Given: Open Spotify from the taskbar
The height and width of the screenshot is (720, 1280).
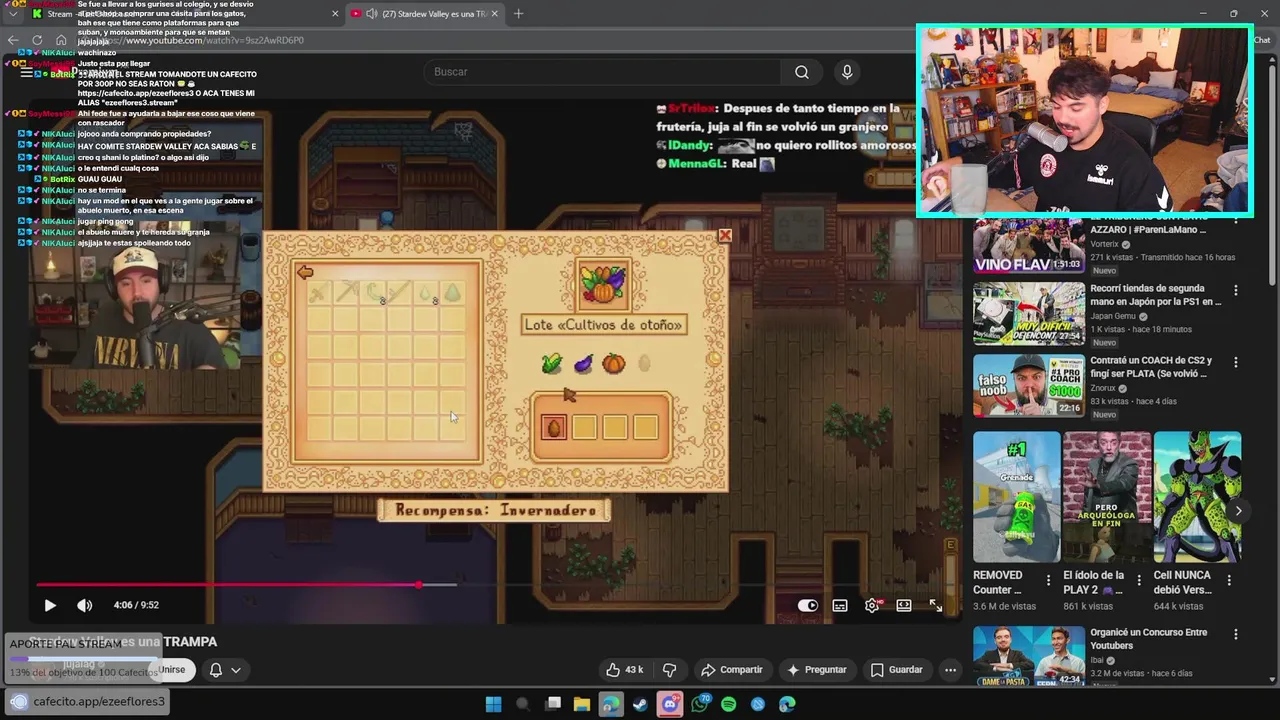Looking at the screenshot, I should tap(729, 704).
